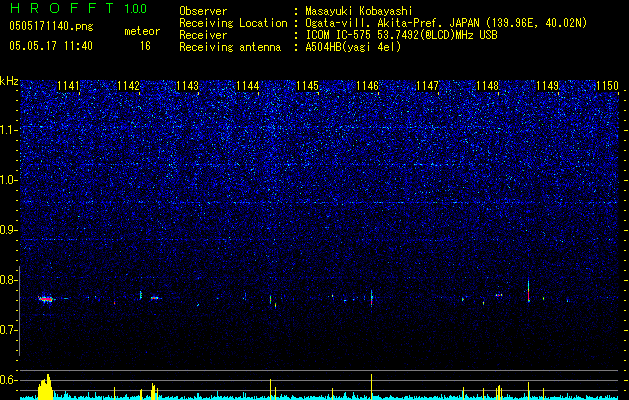Click the 1143 time axis marker

click(188, 86)
